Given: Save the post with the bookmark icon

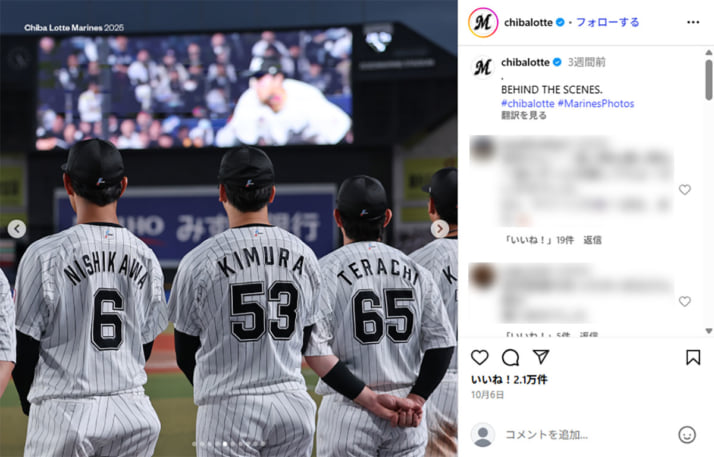Looking at the screenshot, I should coord(693,357).
